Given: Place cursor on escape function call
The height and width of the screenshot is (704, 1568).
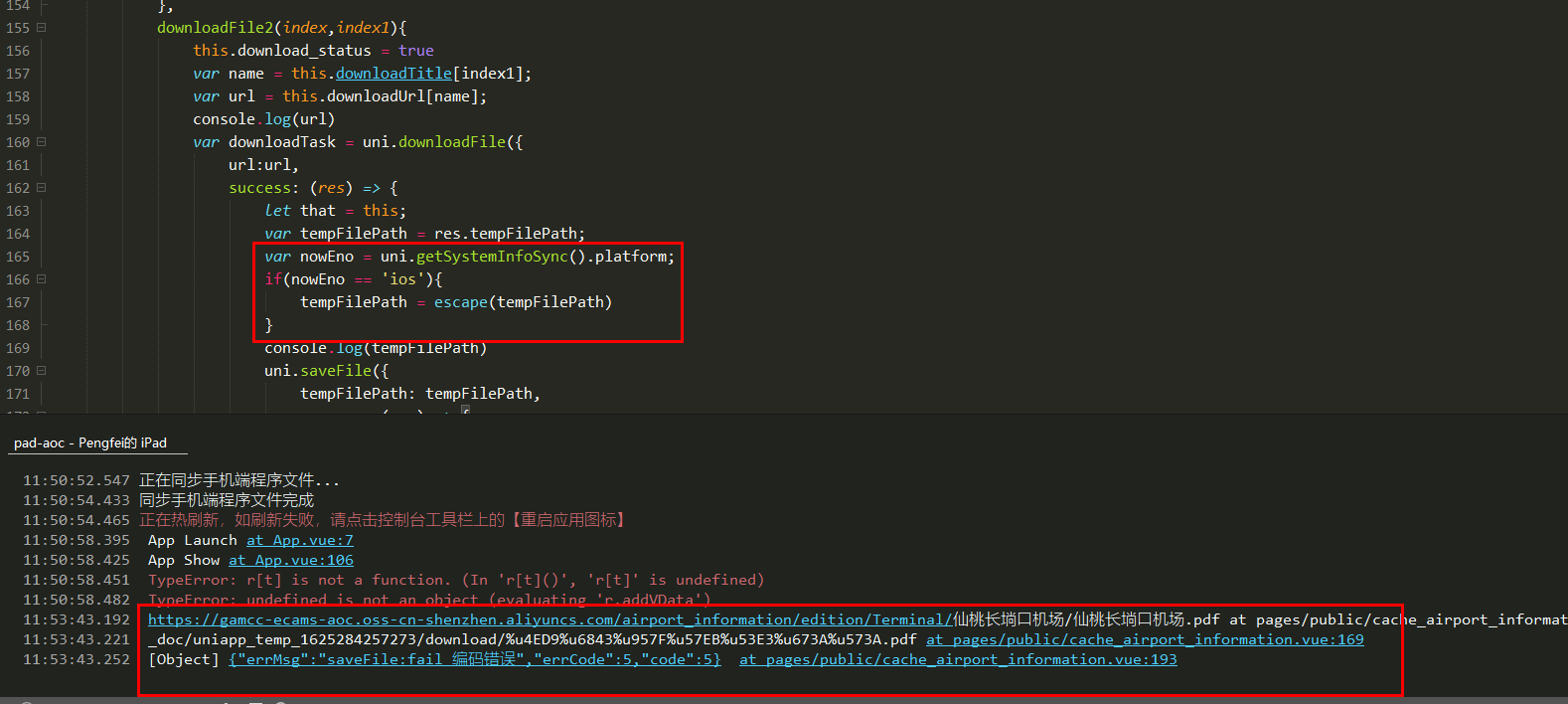Looking at the screenshot, I should 460,302.
